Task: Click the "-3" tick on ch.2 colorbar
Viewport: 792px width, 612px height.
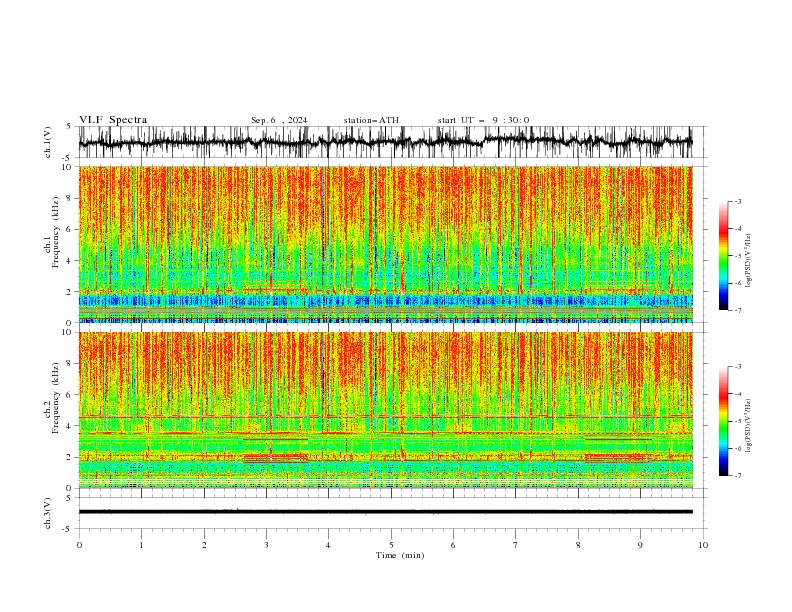Action: pos(737,367)
